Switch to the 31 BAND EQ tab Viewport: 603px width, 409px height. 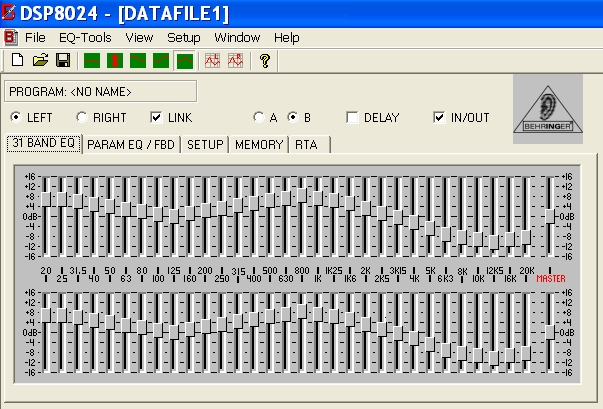pos(44,143)
